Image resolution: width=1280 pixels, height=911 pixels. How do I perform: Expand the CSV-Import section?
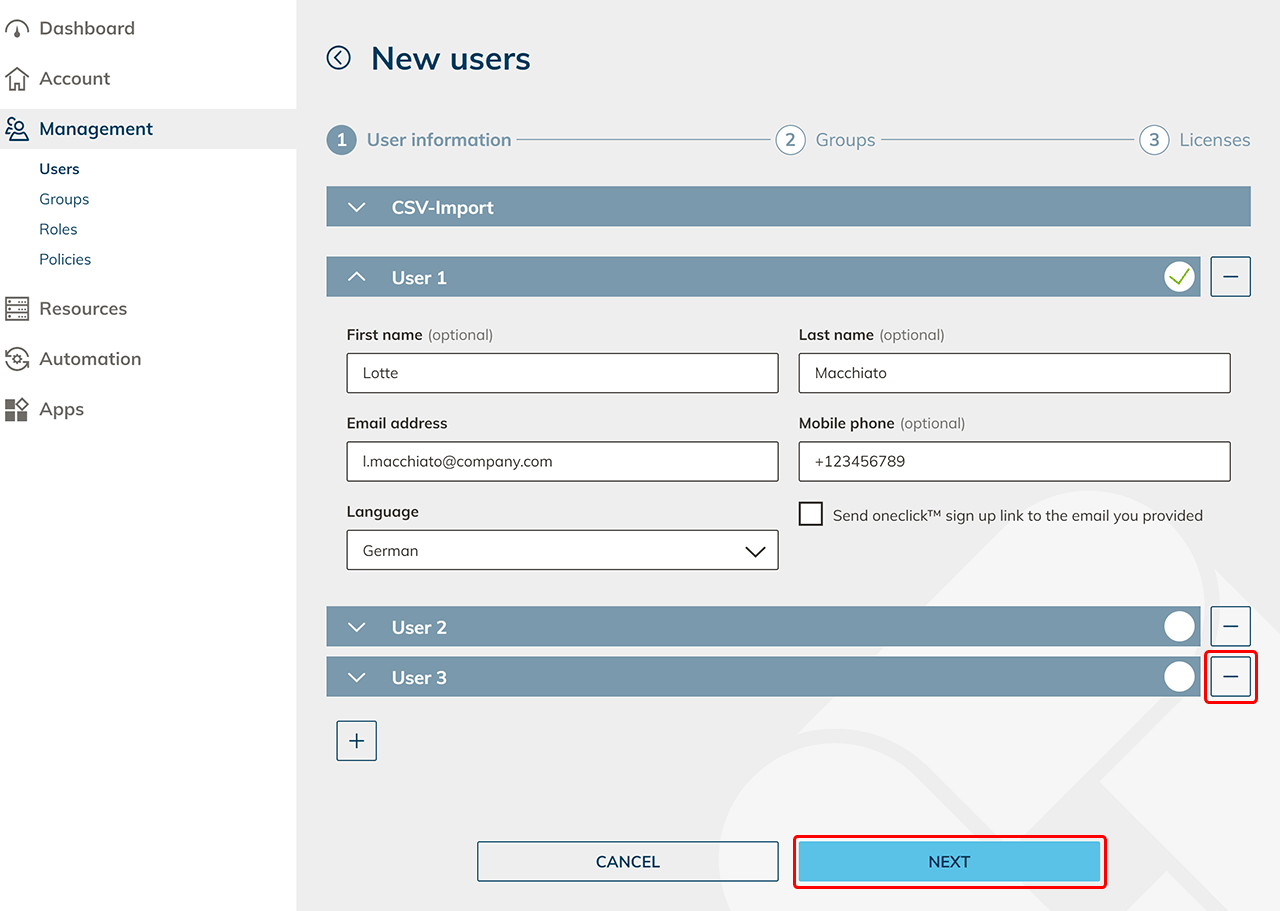point(357,208)
